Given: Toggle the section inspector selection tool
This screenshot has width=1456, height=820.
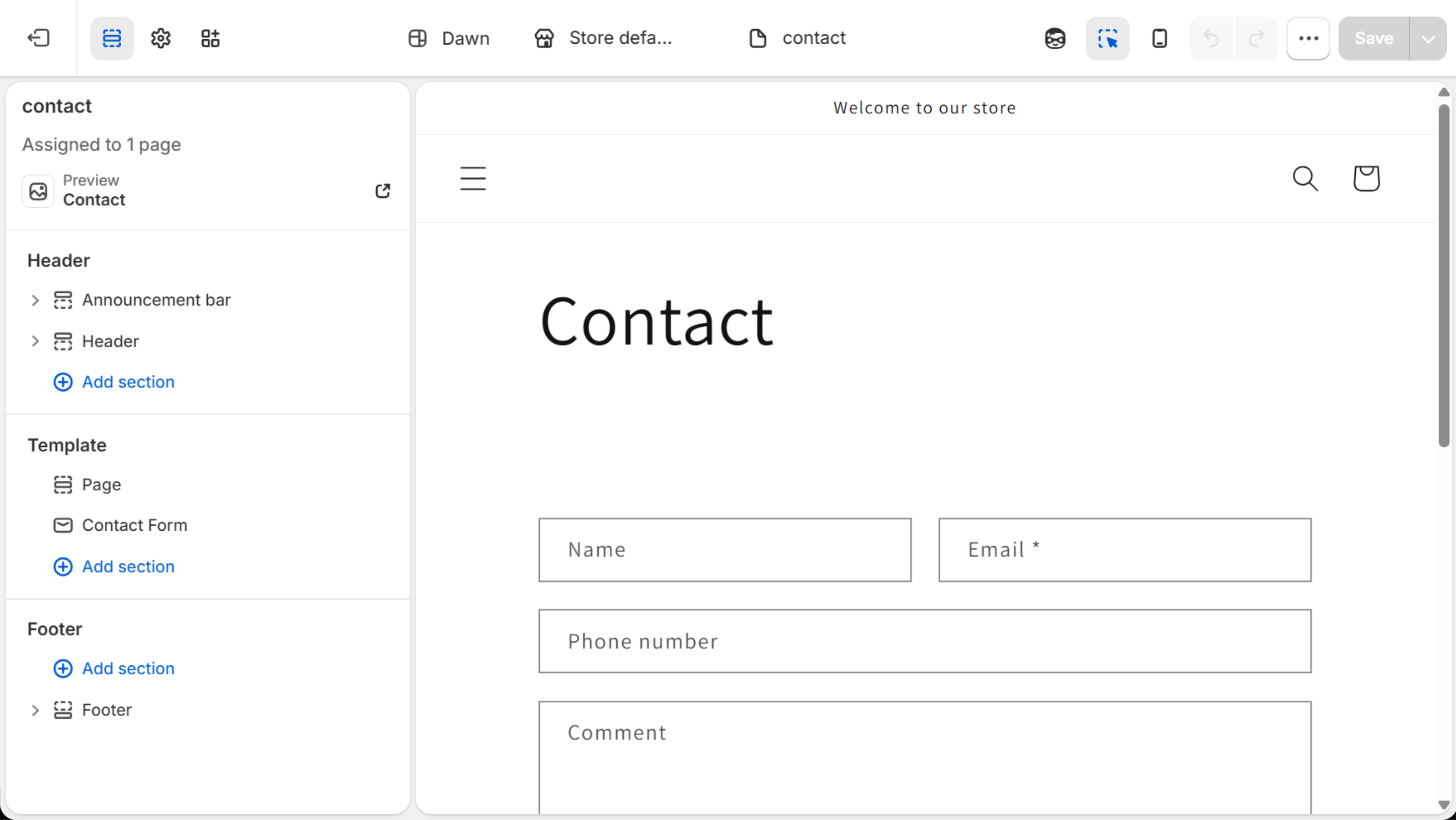Looking at the screenshot, I should tap(1108, 38).
